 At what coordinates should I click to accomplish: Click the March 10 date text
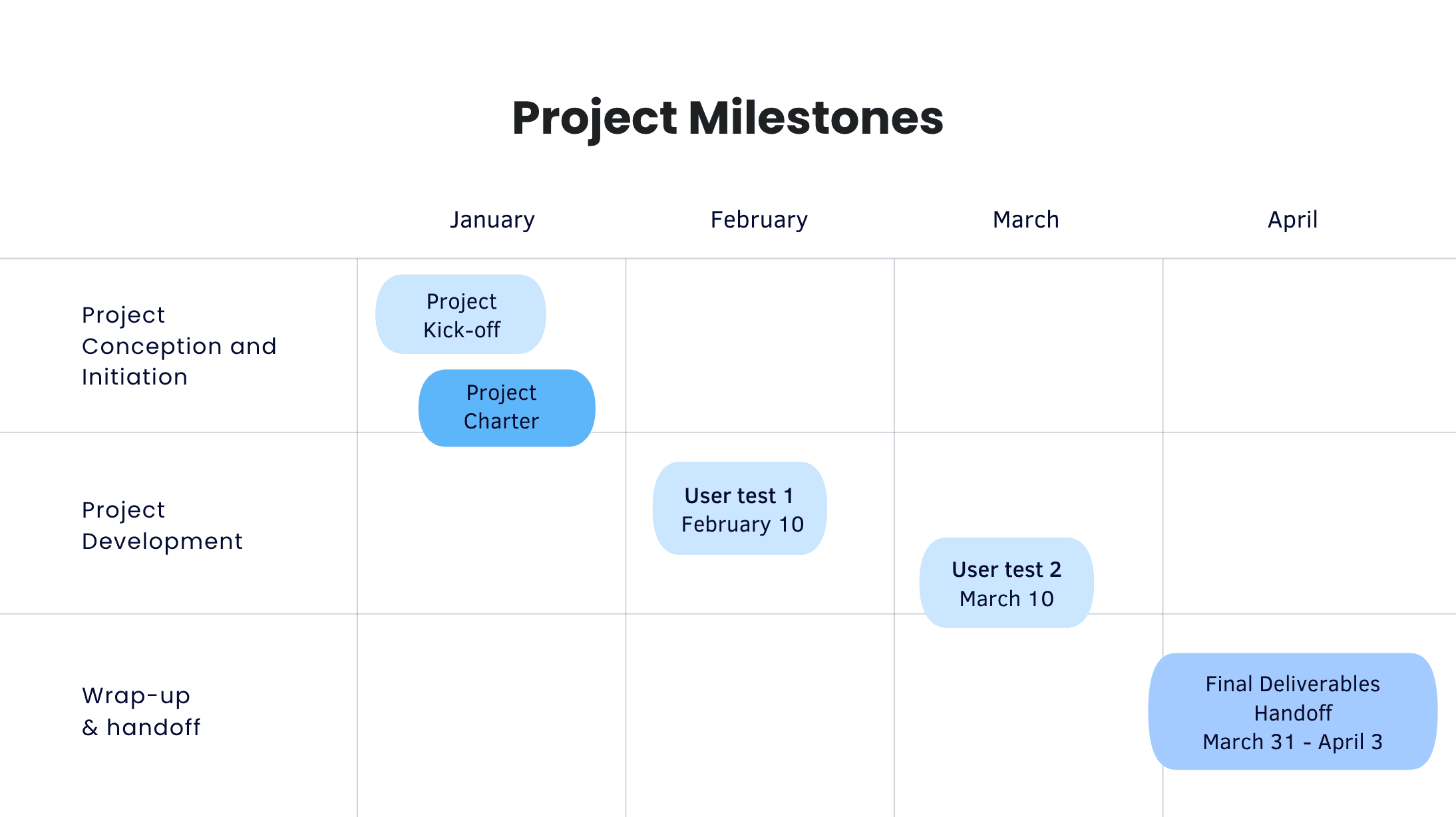pyautogui.click(x=1006, y=599)
